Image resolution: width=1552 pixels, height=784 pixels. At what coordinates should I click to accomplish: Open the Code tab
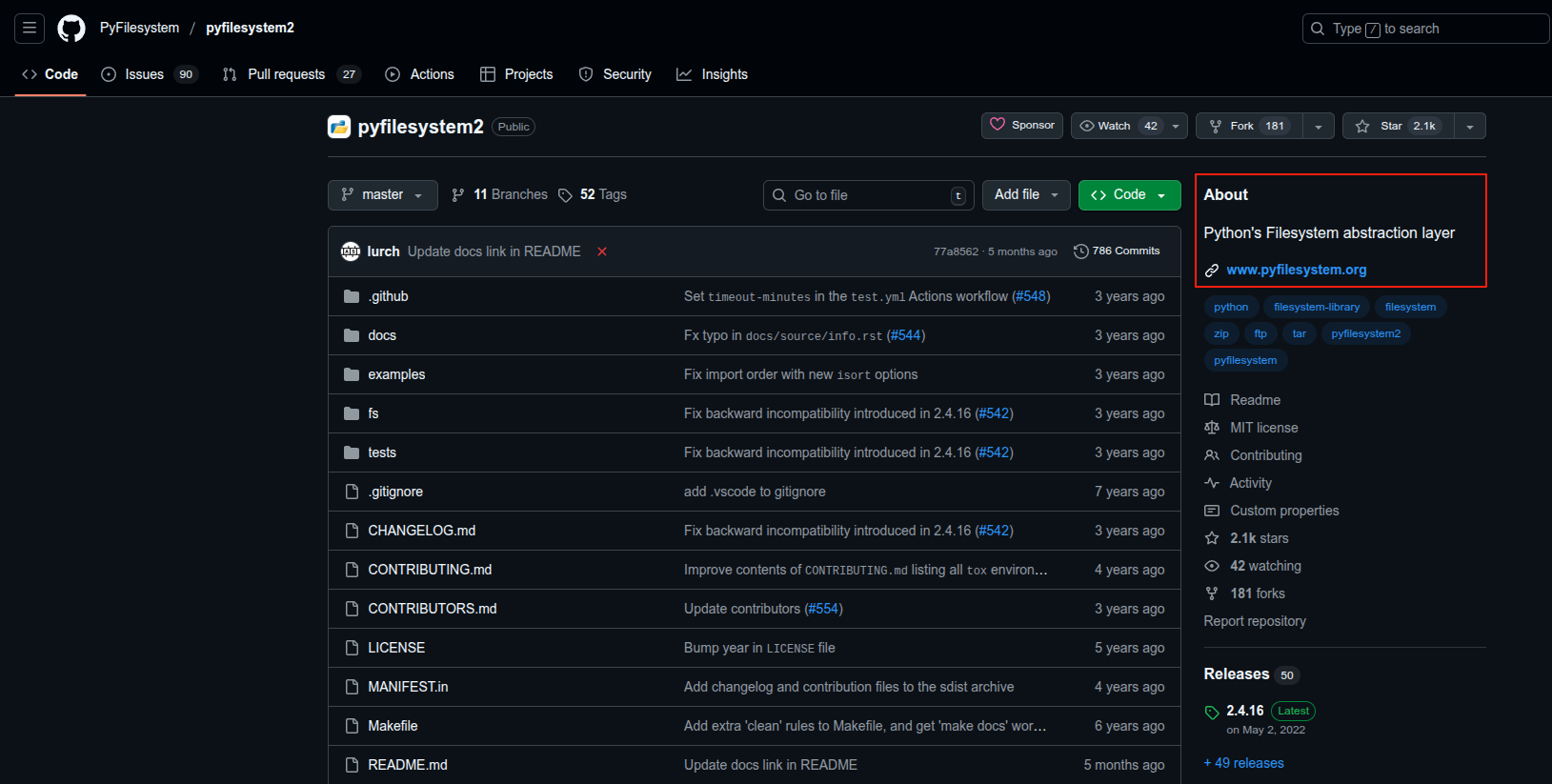pos(50,74)
